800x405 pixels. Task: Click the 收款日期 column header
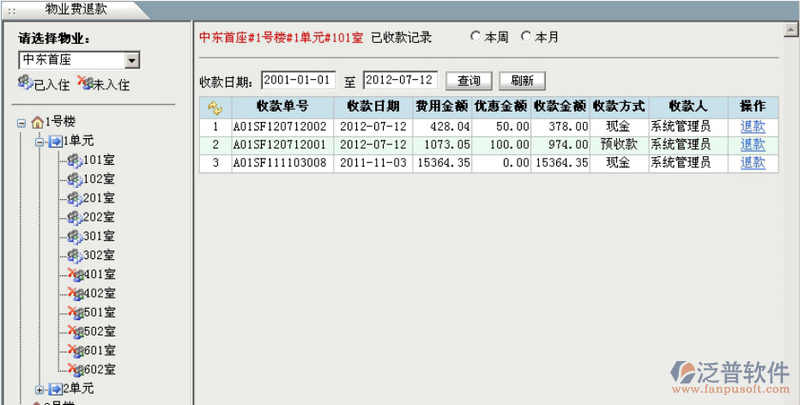[373, 107]
